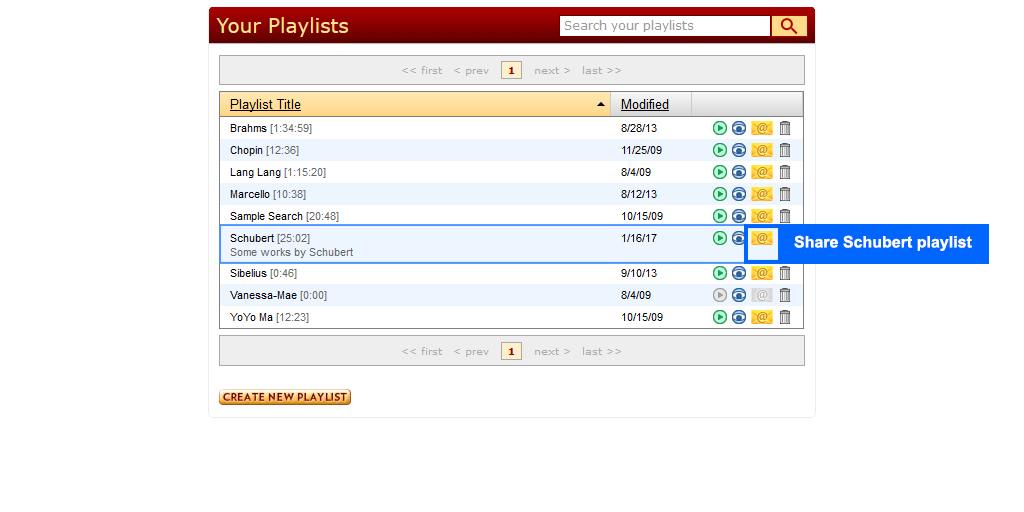Screen dimensions: 1024x512
Task: Open the Sample Search playlist
Action: pos(266,216)
